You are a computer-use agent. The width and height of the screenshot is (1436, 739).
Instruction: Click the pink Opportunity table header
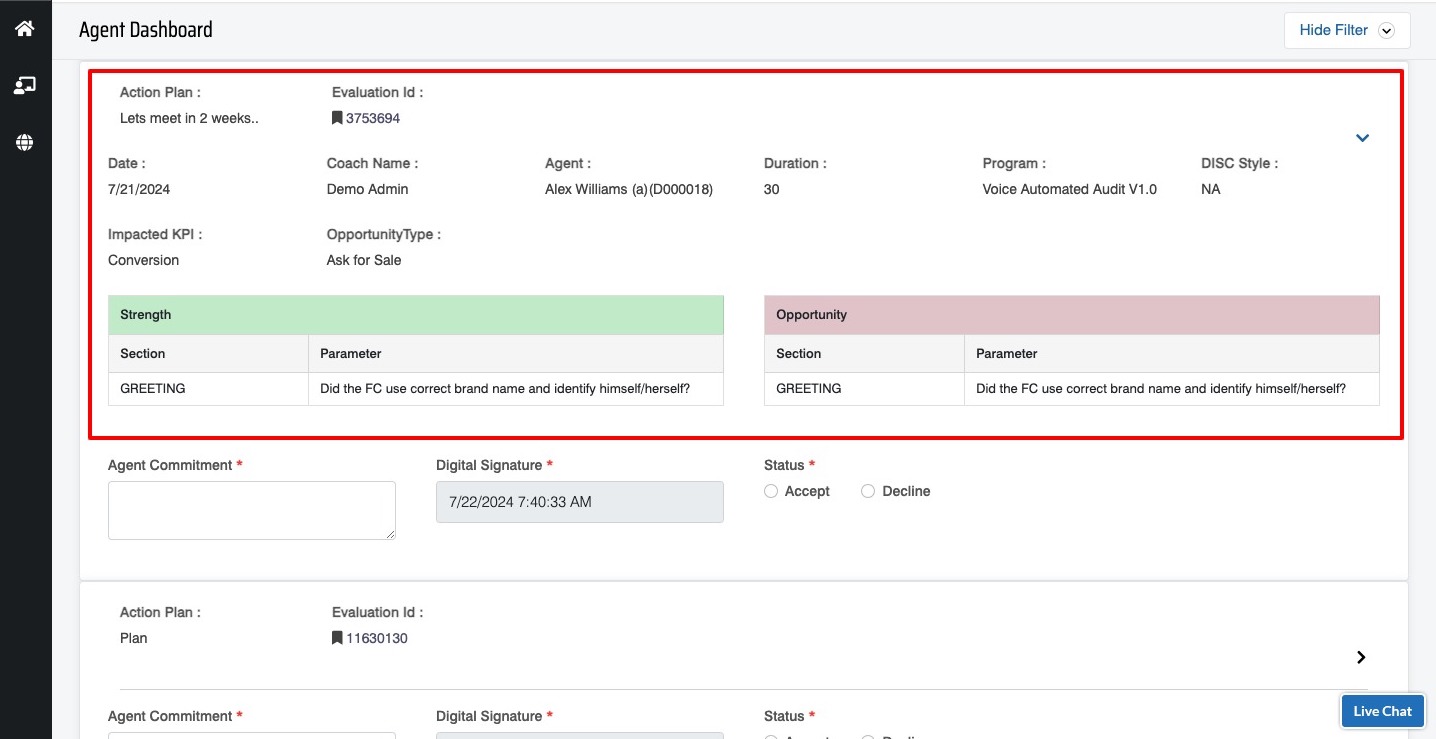click(x=1071, y=315)
